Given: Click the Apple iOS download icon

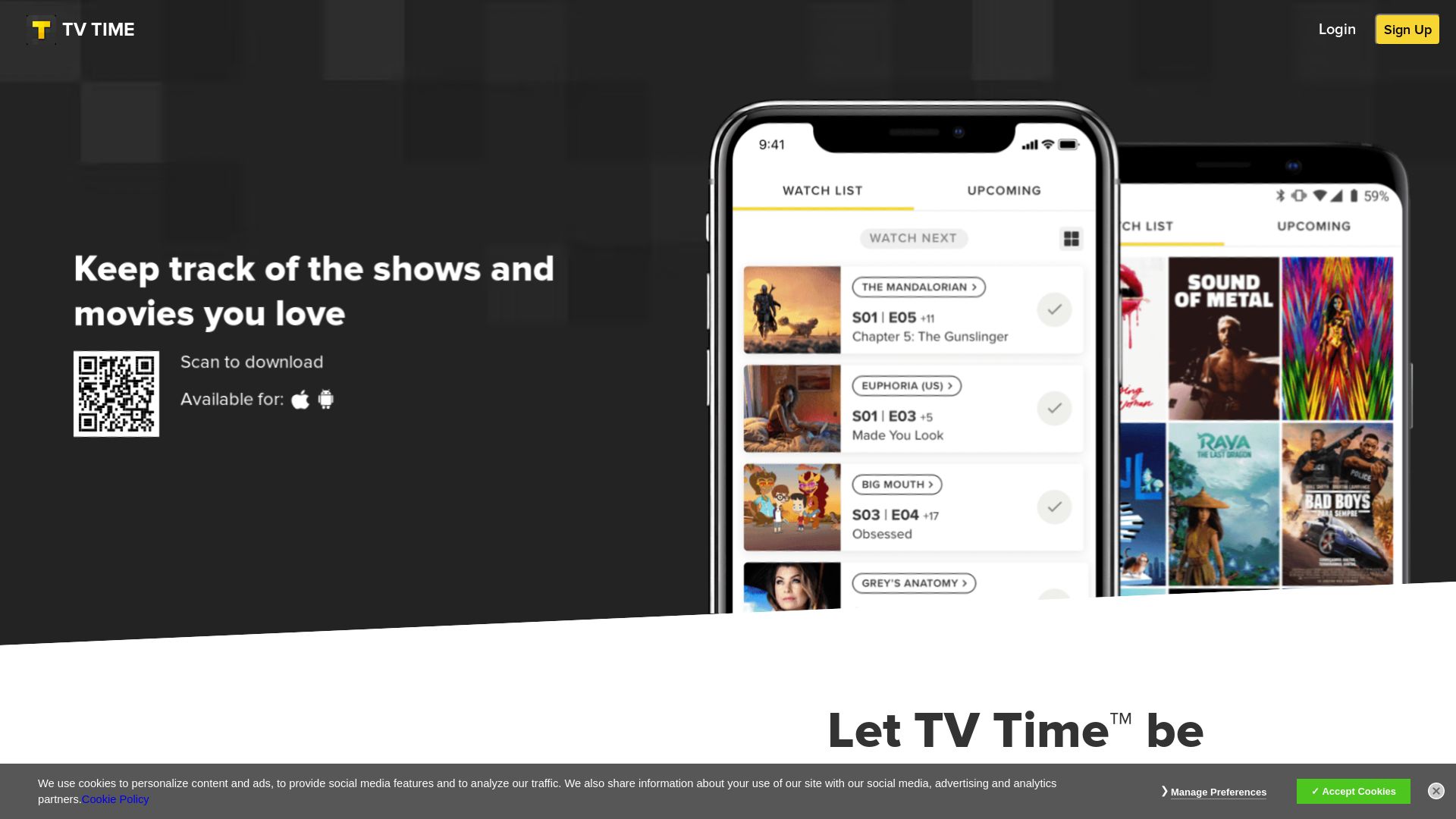Looking at the screenshot, I should pos(300,399).
